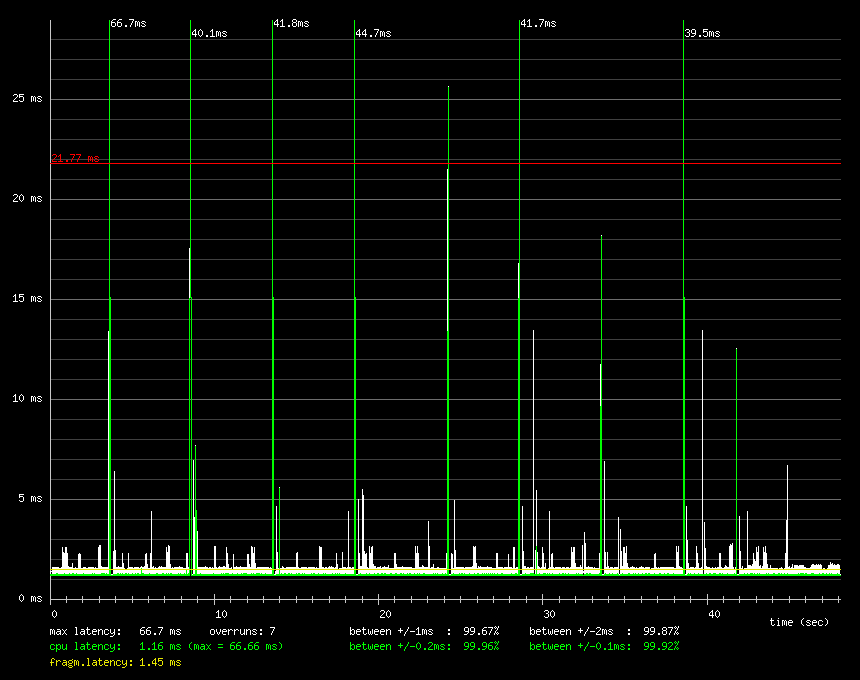Click the 25 ms y-axis label

tap(27, 98)
